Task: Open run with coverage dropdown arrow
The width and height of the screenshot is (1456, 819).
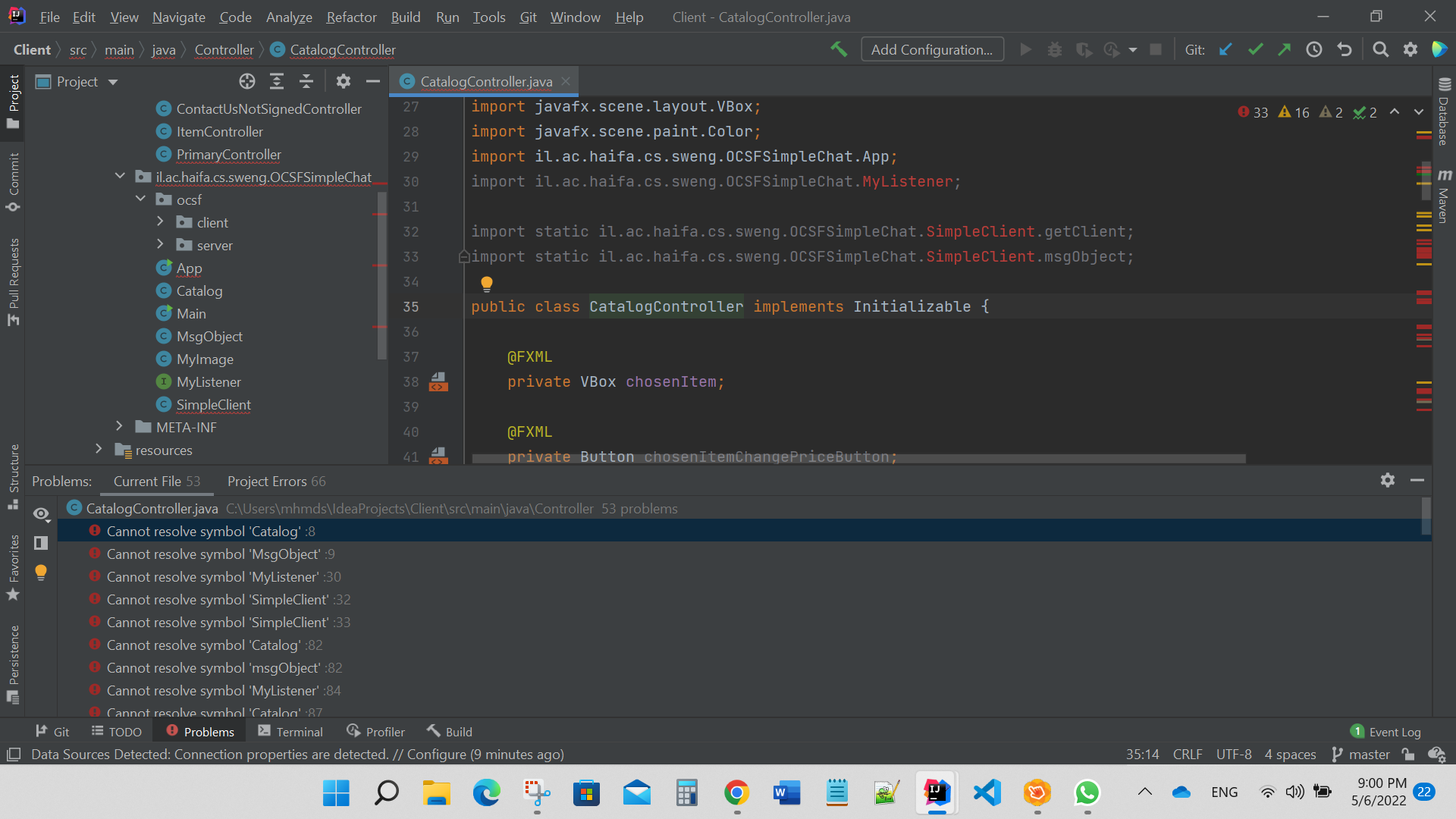Action: click(1133, 50)
